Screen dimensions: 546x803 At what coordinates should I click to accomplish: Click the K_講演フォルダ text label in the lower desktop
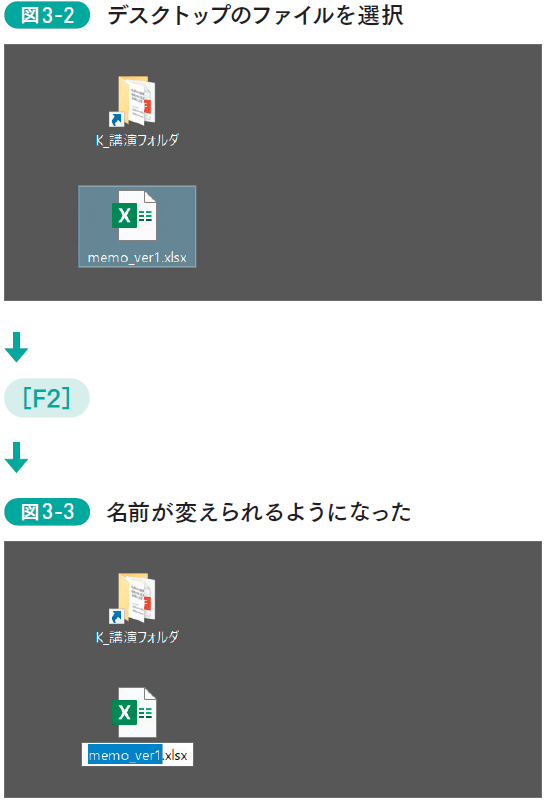[137, 637]
